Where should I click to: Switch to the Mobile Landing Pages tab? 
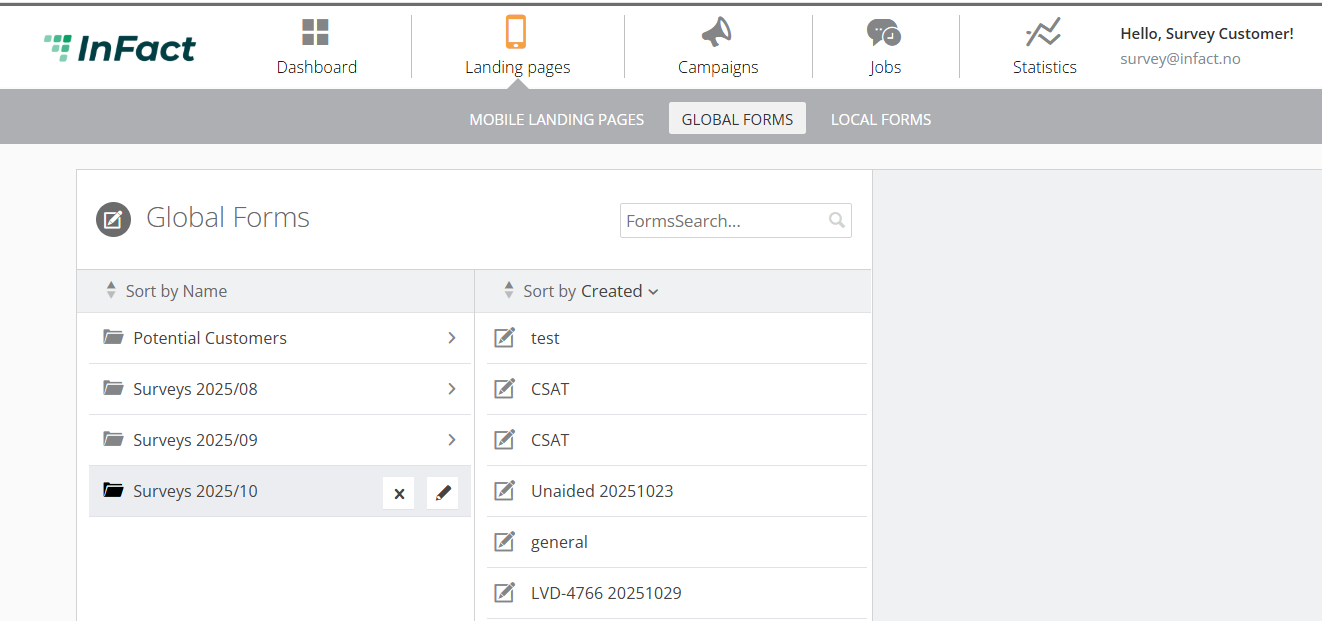(557, 119)
